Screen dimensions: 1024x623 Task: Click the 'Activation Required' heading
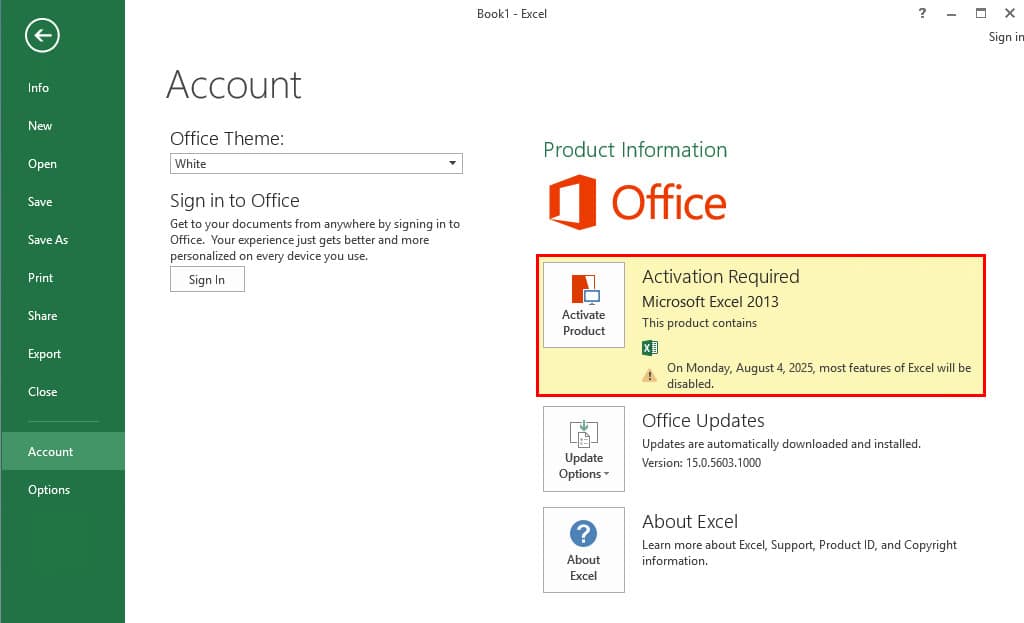[x=720, y=276]
